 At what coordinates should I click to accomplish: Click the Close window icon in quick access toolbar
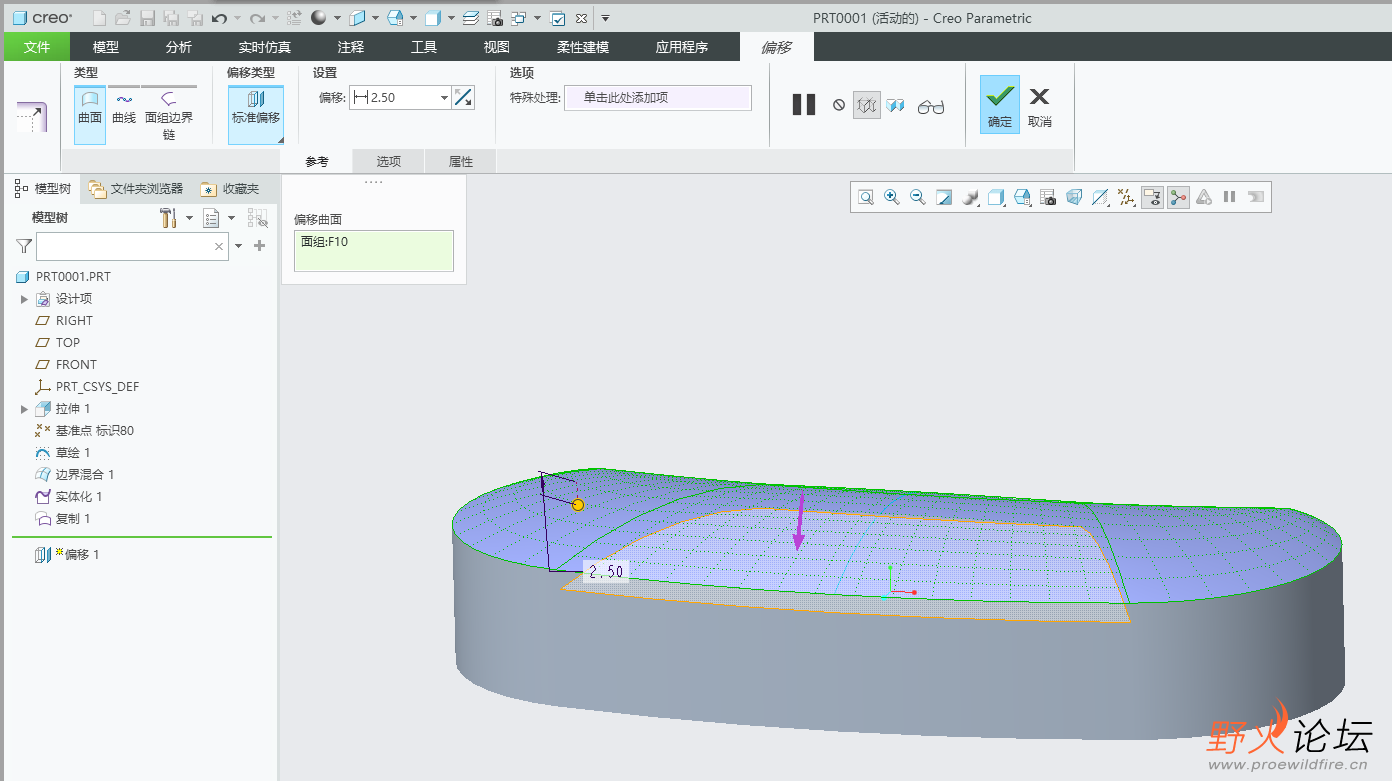tap(581, 18)
